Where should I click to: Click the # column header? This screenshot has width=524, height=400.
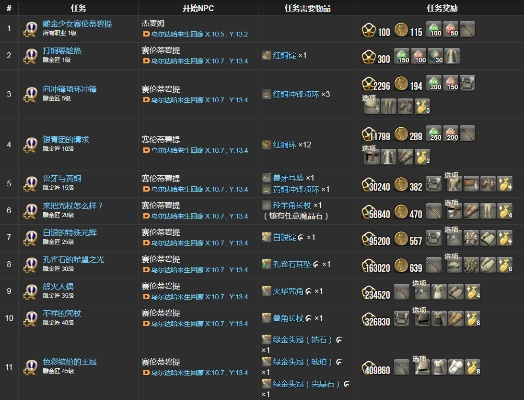[x=9, y=8]
